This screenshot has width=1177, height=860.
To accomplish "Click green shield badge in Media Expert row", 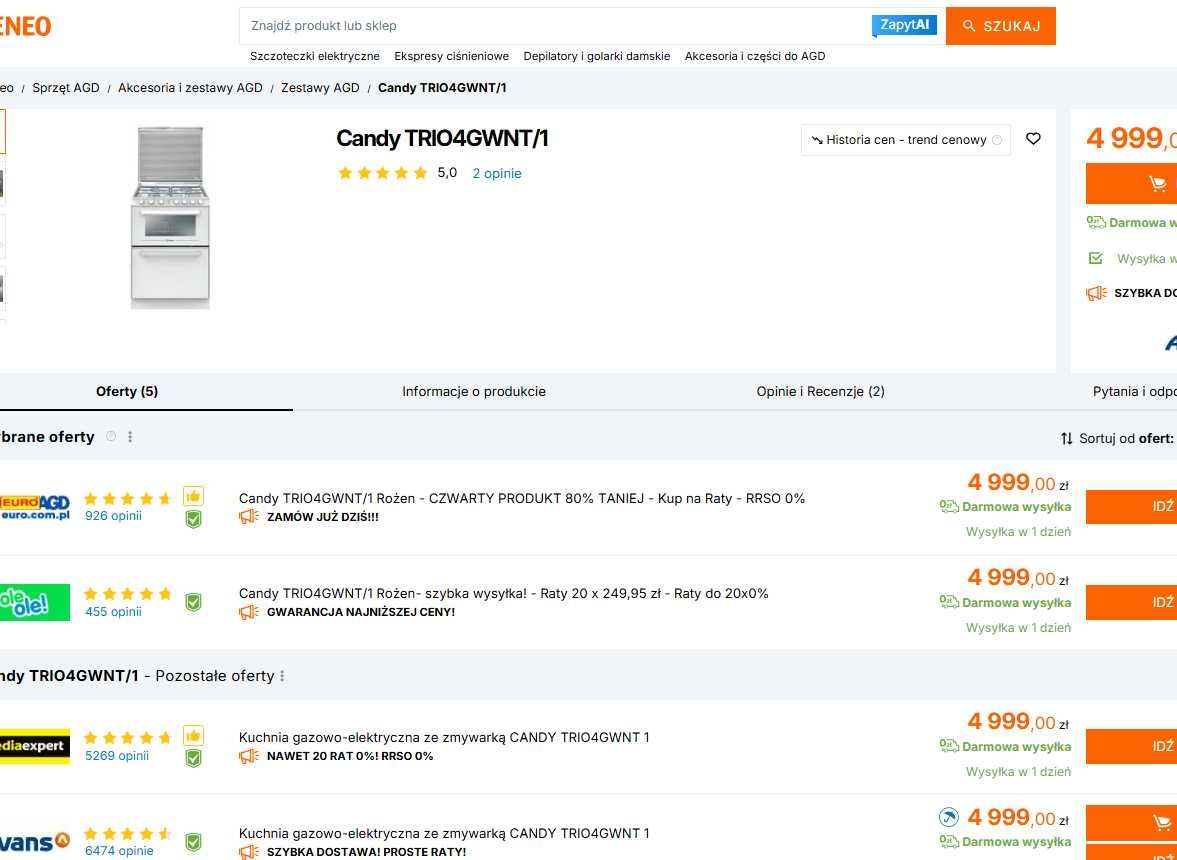I will 193,758.
